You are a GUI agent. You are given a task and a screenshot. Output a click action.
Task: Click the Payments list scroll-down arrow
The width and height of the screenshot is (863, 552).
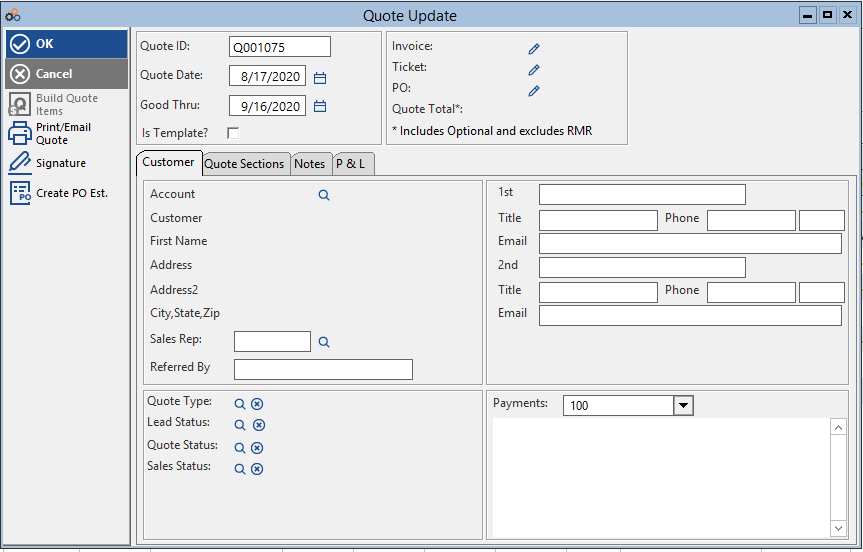point(838,528)
